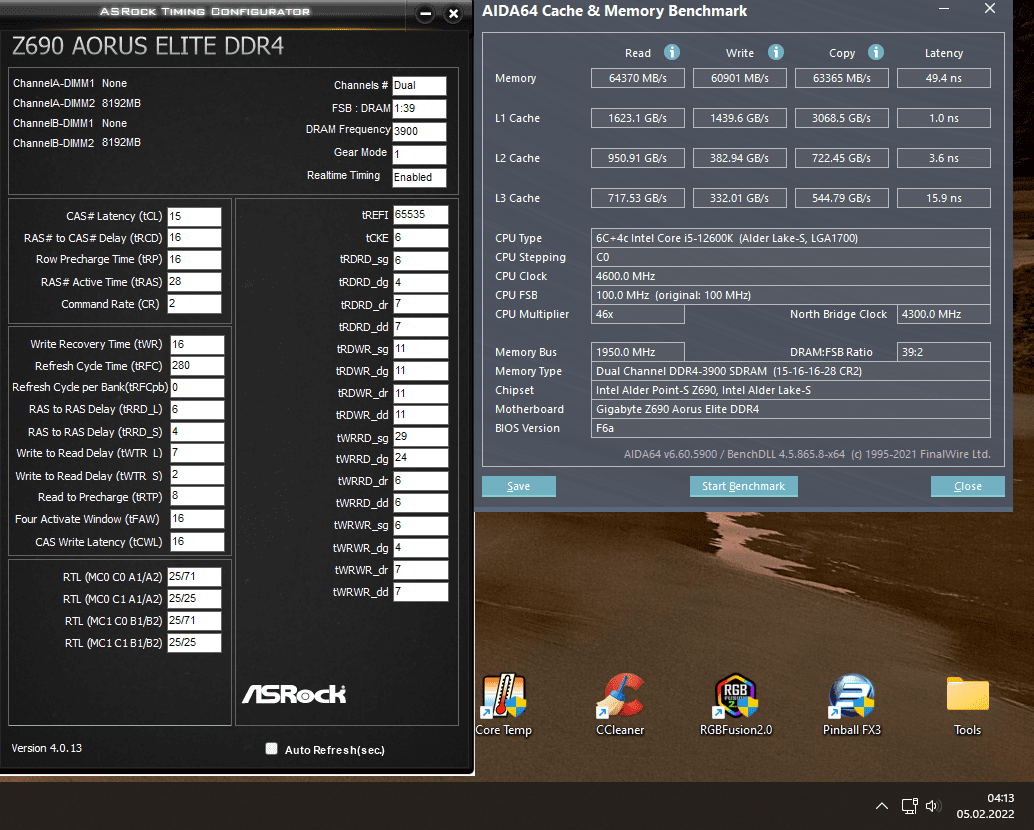Open the CCleaner desktop shortcut
This screenshot has width=1034, height=830.
pos(620,704)
